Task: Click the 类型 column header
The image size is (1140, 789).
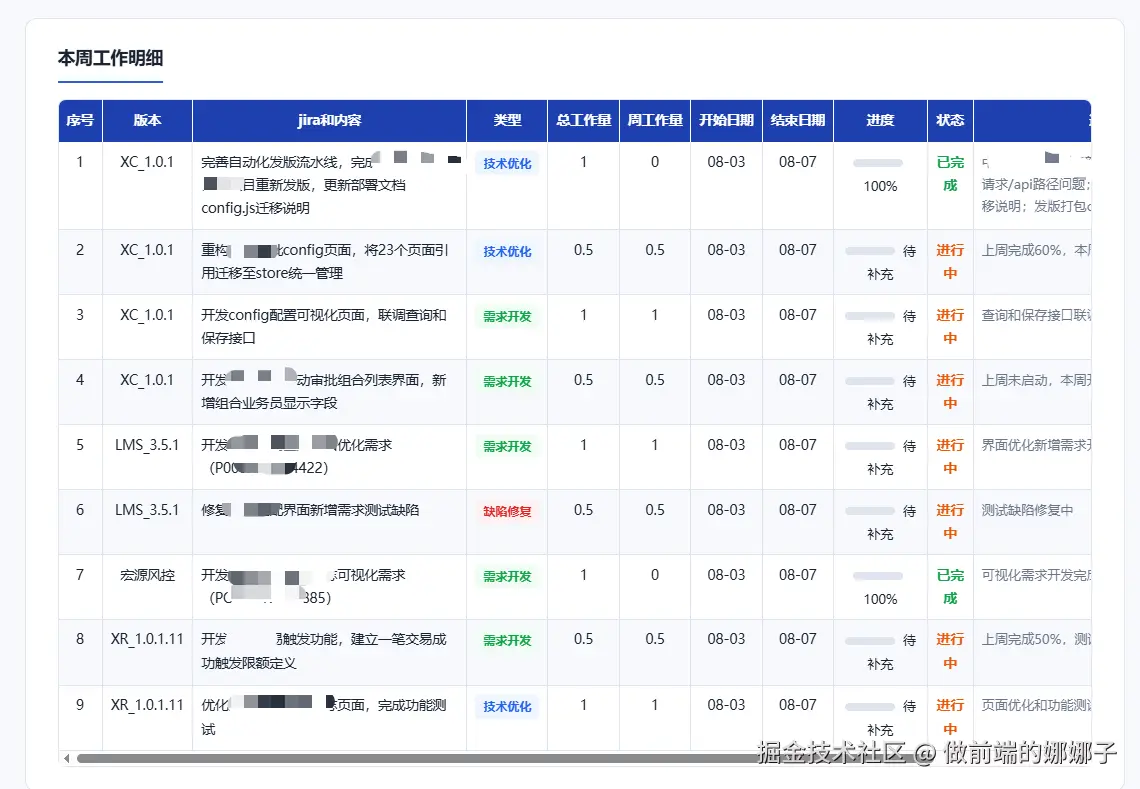Action: pyautogui.click(x=507, y=120)
